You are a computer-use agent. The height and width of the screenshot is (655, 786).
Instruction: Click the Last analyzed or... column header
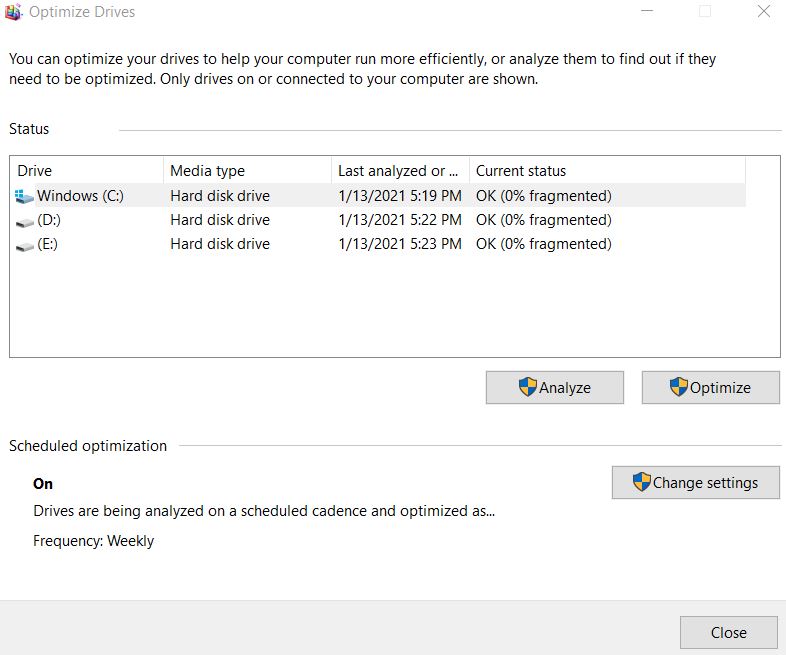point(401,171)
